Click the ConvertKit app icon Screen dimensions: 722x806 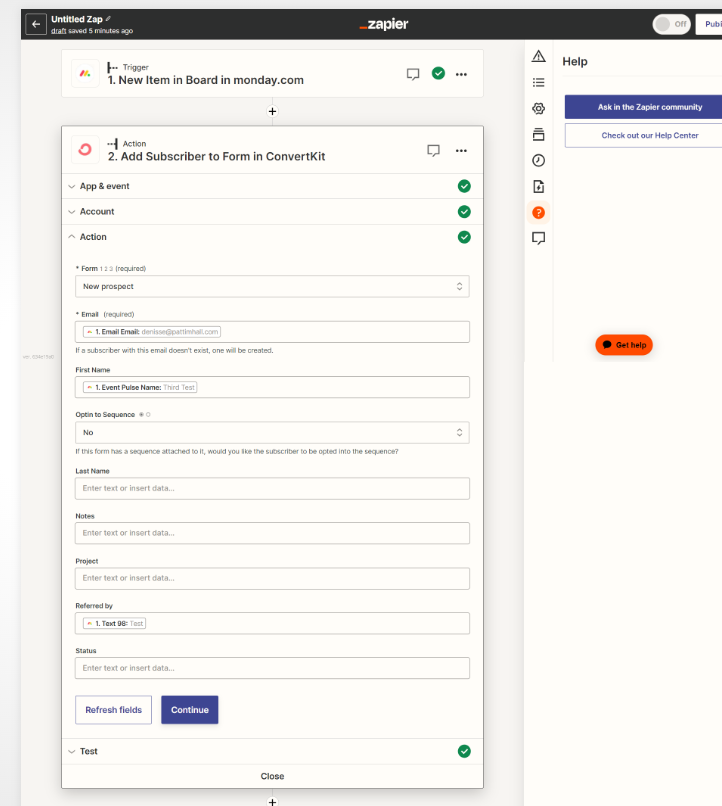[x=85, y=150]
